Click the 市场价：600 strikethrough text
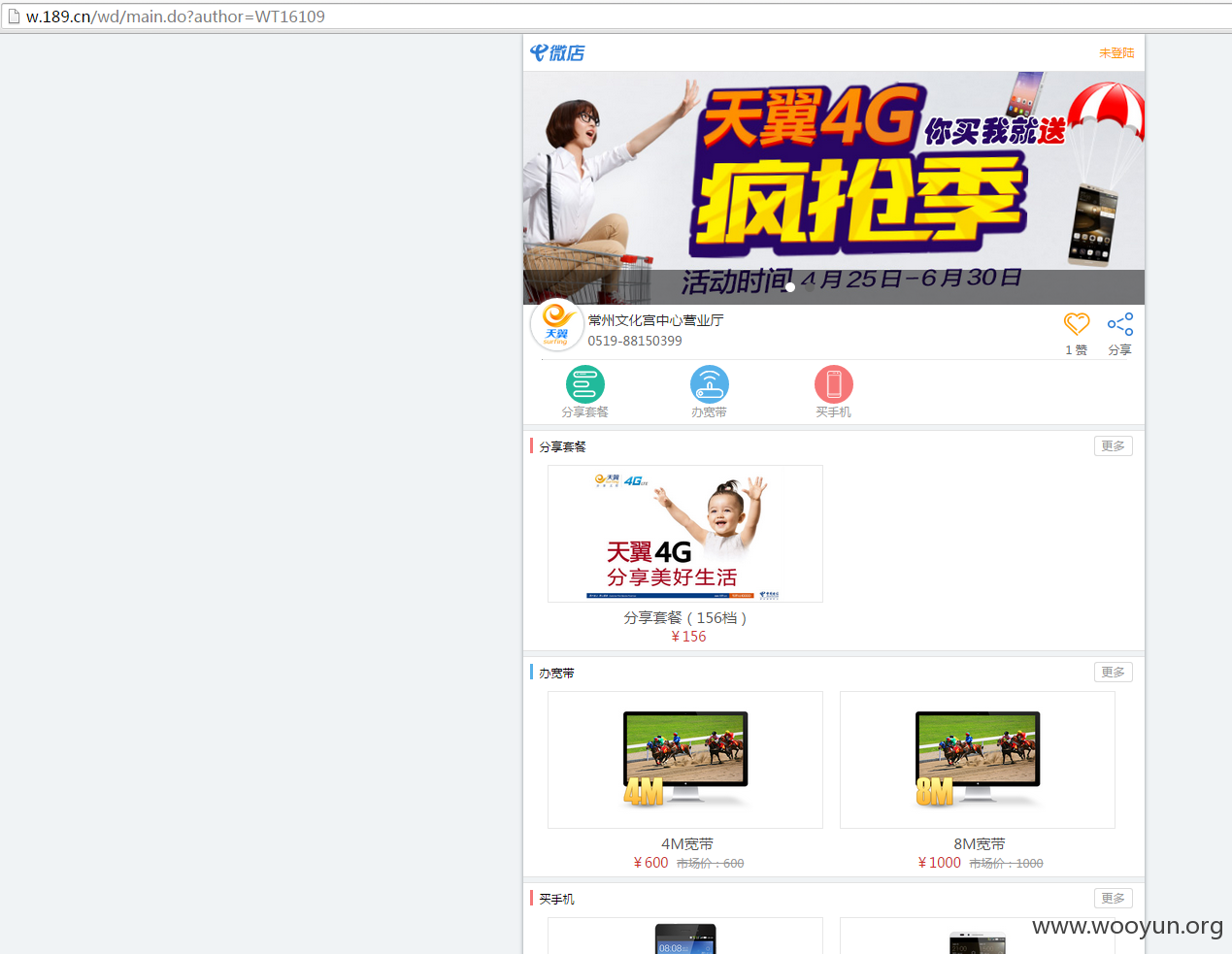The width and height of the screenshot is (1232, 954). (711, 864)
